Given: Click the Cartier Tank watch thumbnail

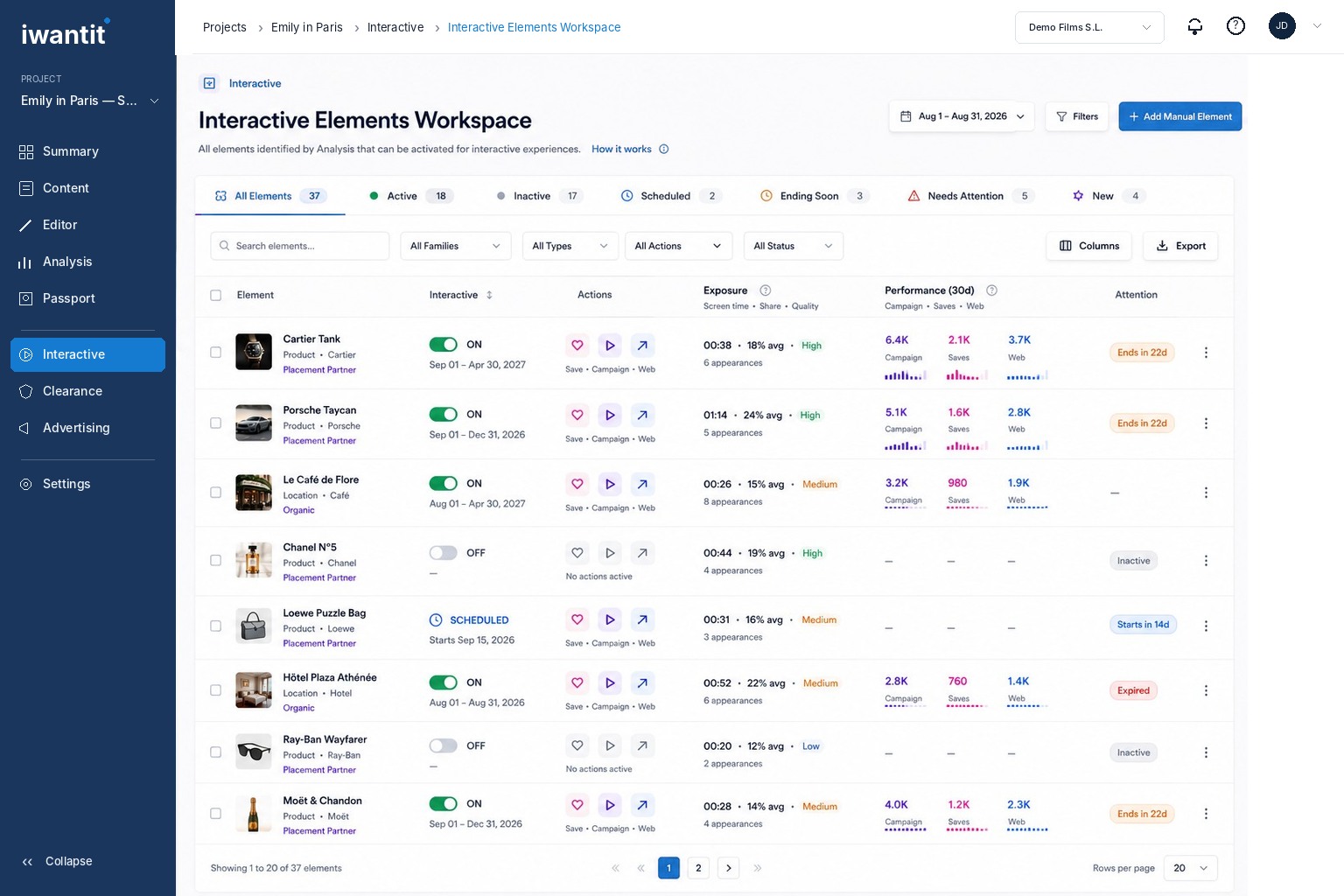Looking at the screenshot, I should click(254, 352).
